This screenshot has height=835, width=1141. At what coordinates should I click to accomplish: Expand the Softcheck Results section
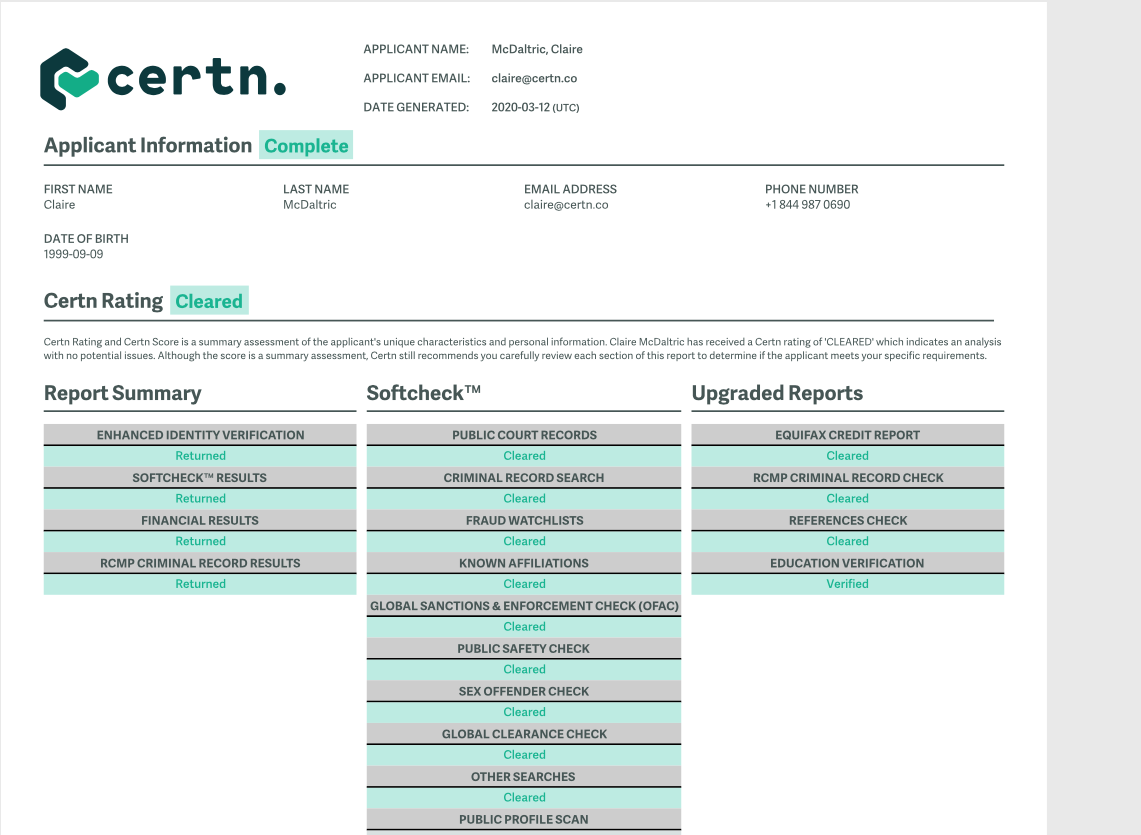point(199,477)
